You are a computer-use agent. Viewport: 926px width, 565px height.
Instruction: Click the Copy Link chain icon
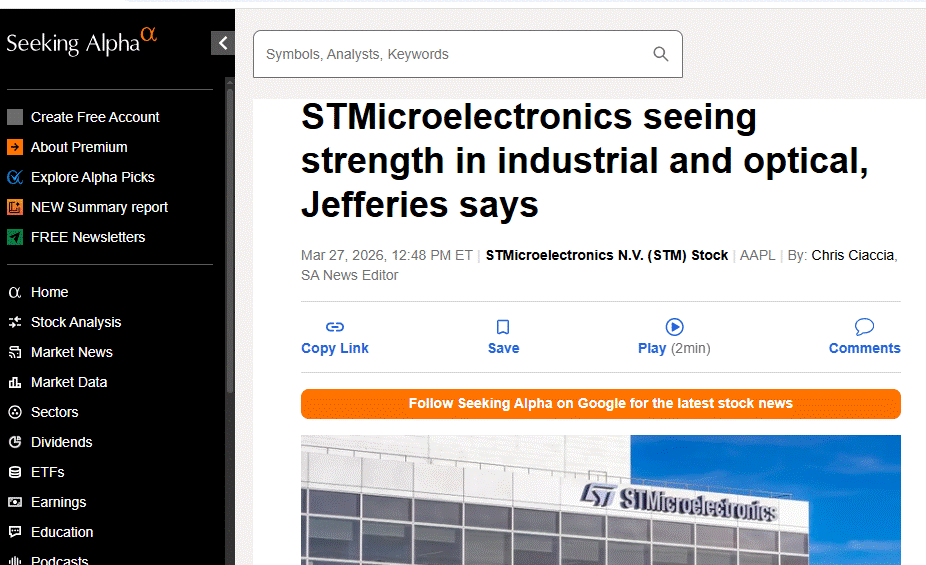click(335, 327)
